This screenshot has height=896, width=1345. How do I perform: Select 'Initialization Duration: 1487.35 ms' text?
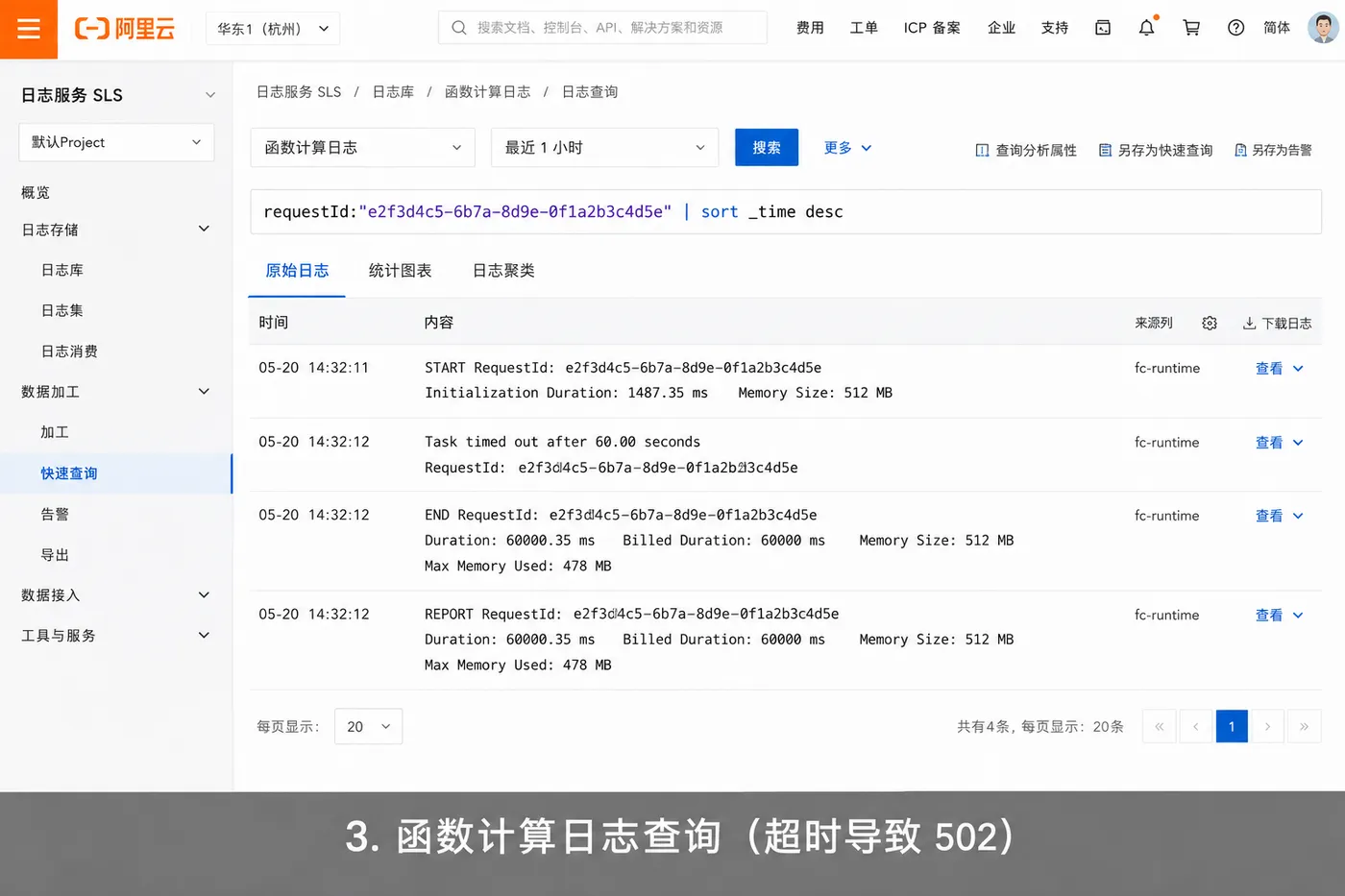click(x=567, y=393)
